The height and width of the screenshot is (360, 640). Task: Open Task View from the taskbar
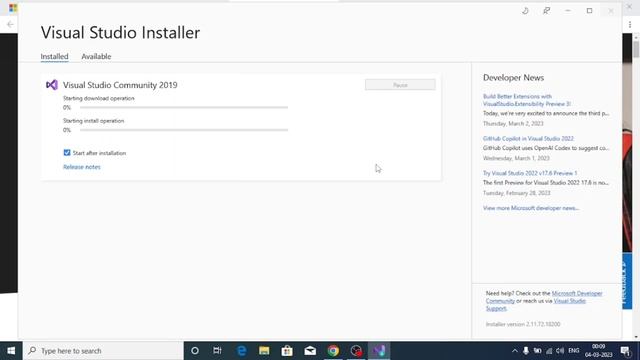(x=217, y=351)
